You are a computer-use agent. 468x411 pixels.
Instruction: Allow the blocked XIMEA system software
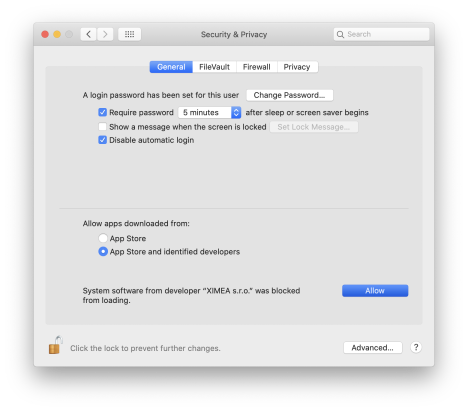pyautogui.click(x=375, y=291)
